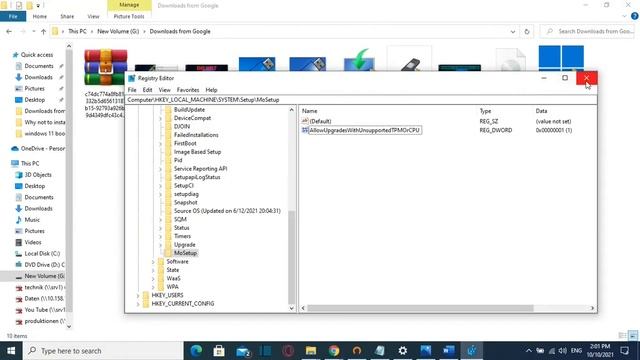Click the 0x00000001 (1) data value
This screenshot has width=640, height=360.
tap(553, 130)
